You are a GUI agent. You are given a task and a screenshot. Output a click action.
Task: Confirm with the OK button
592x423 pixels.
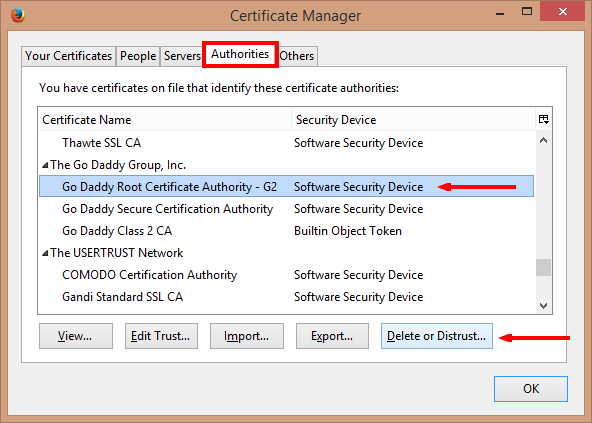click(530, 389)
